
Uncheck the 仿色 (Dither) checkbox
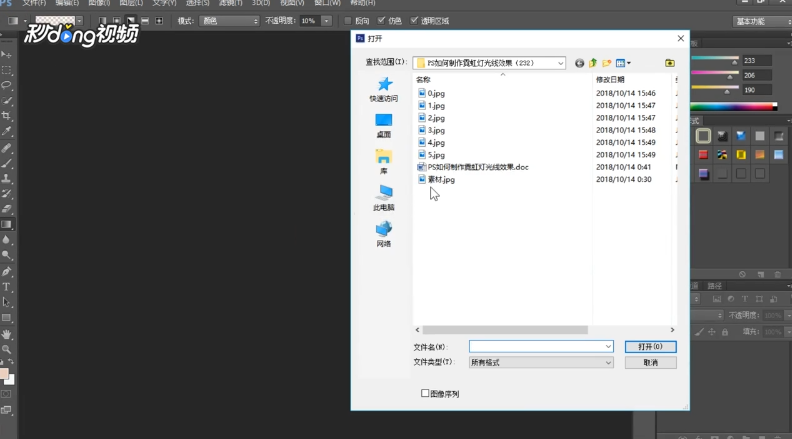pyautogui.click(x=381, y=21)
